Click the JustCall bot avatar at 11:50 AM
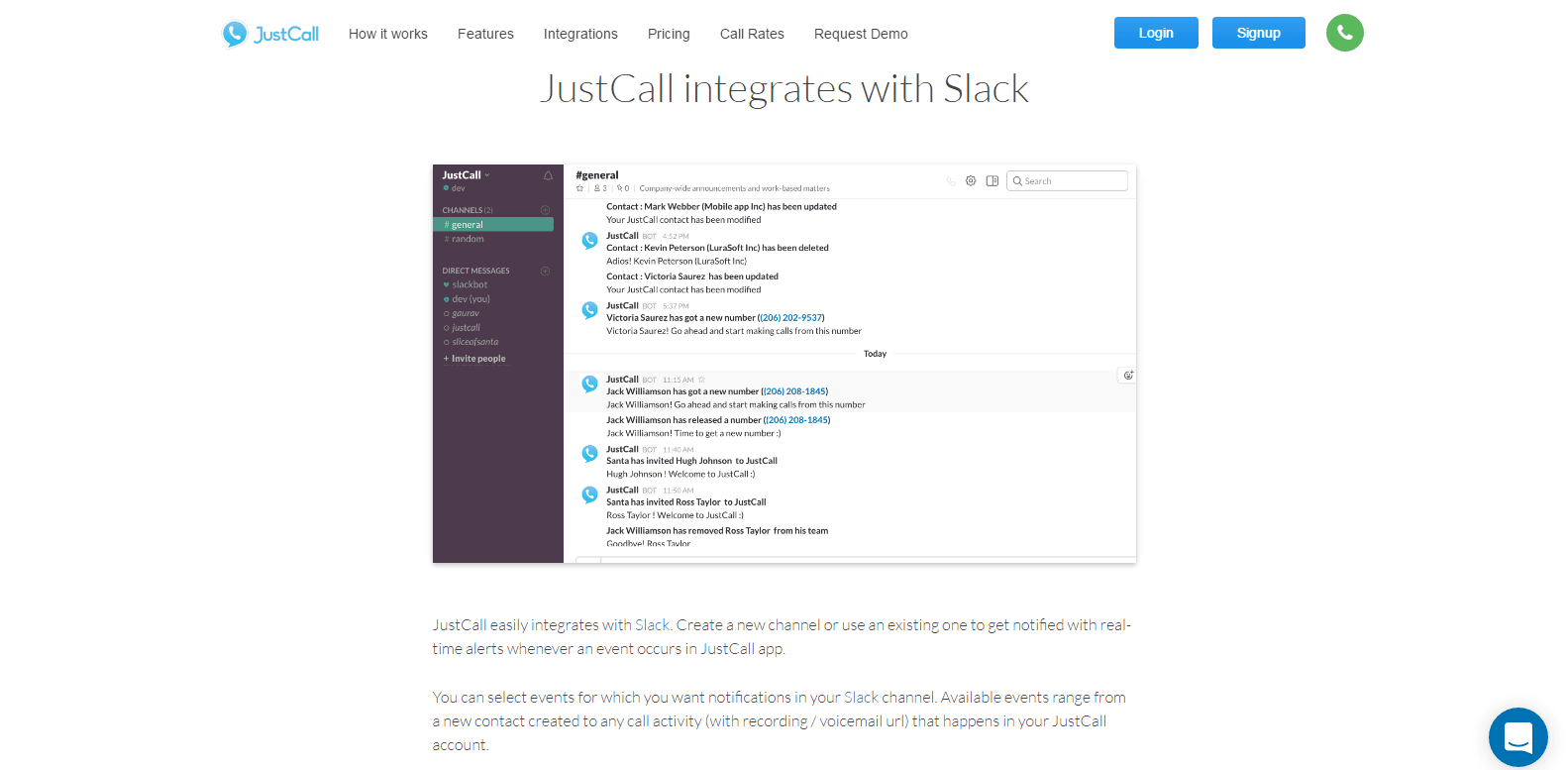Screen dimensions: 1568x770 (589, 495)
